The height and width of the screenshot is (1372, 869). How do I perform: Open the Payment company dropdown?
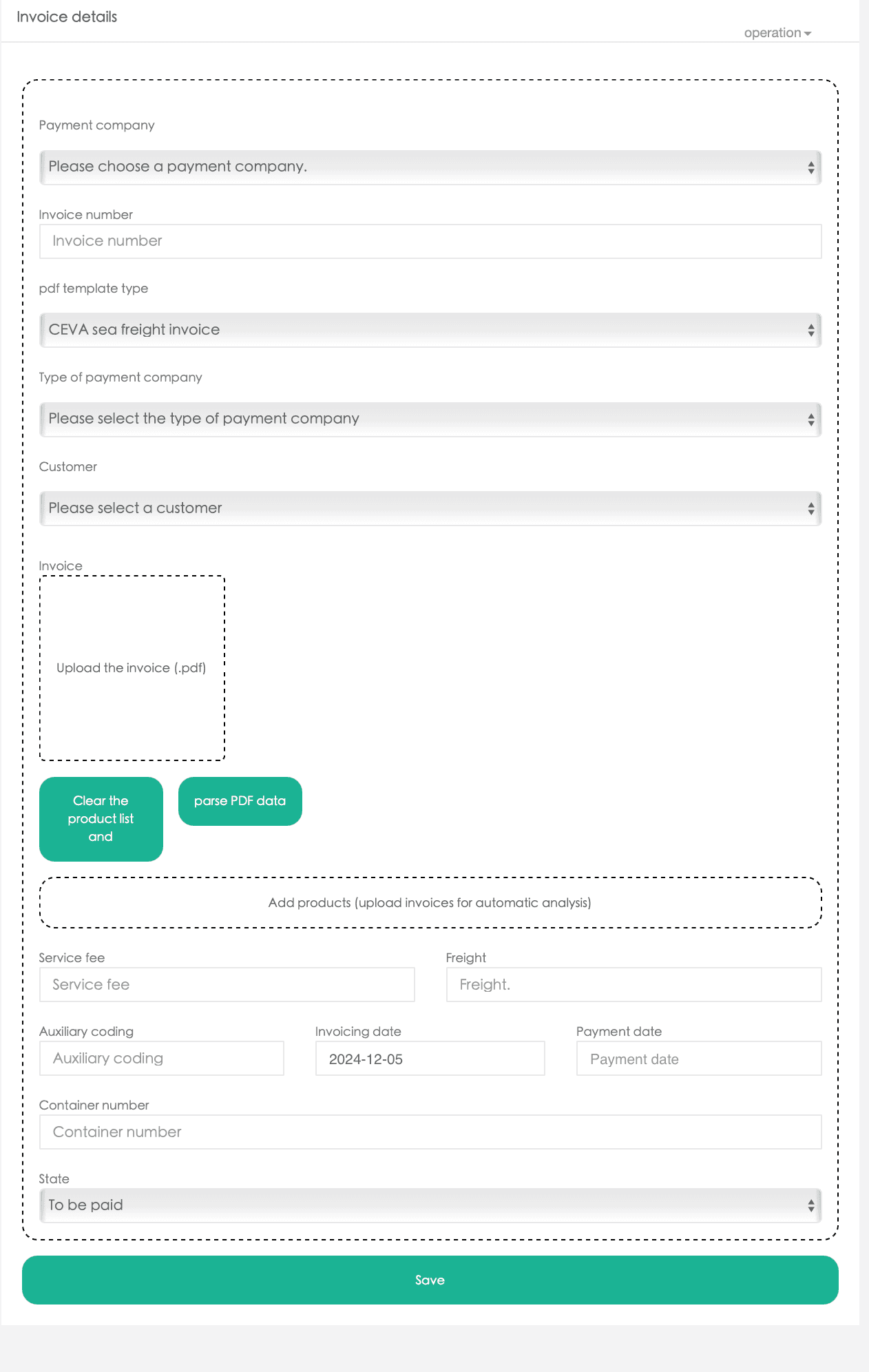(430, 167)
